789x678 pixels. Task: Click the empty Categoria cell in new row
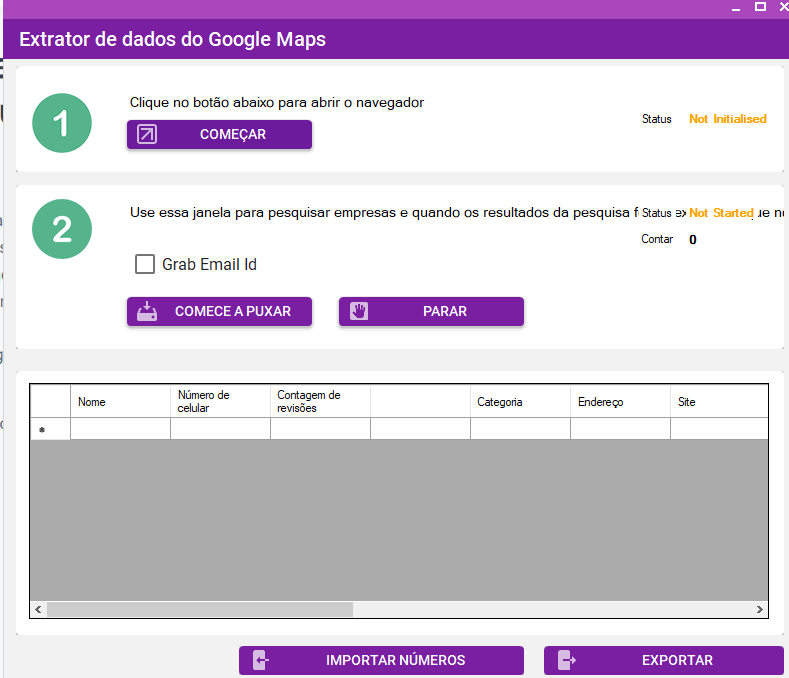pos(520,429)
